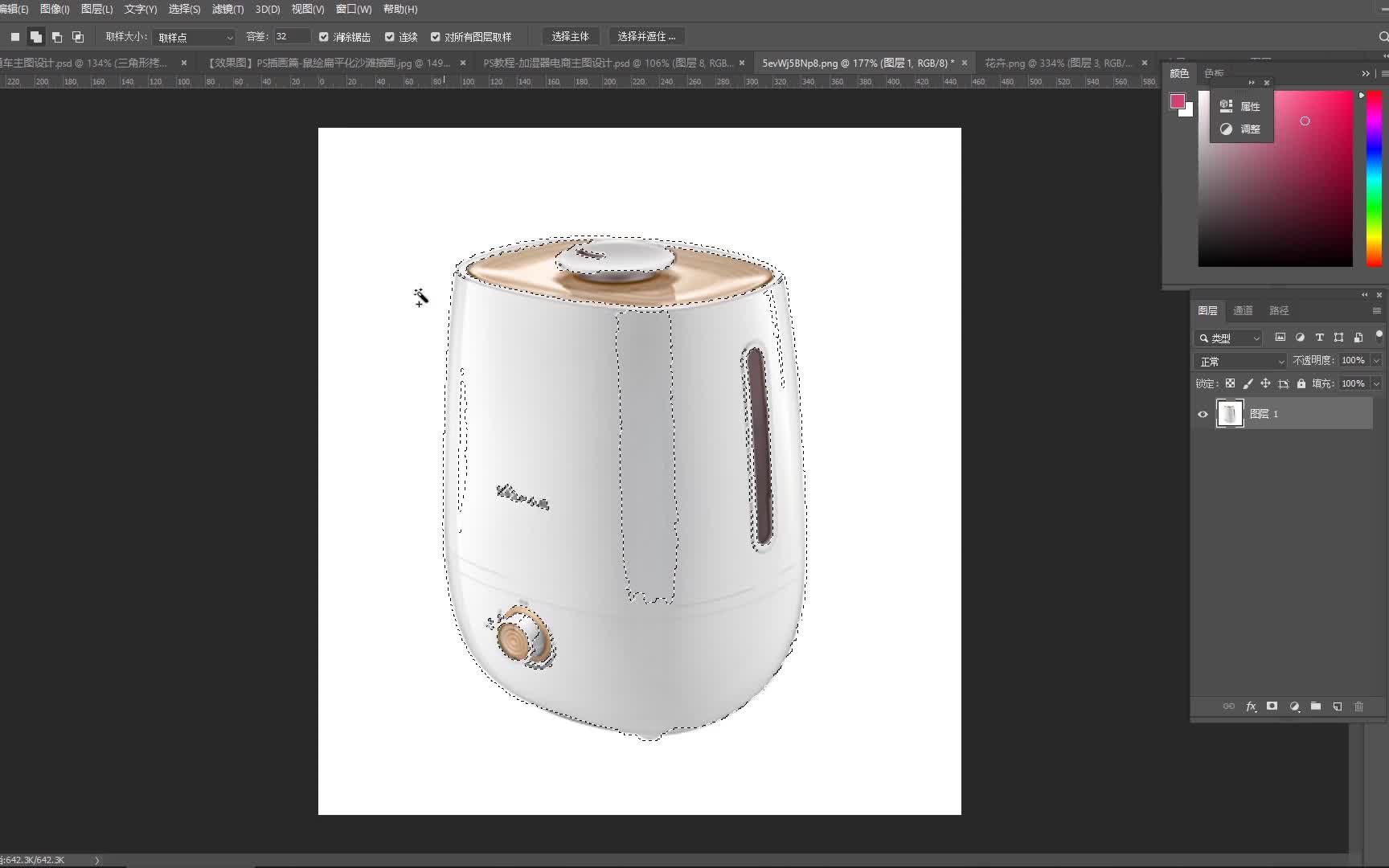Screen dimensions: 1389x868
Task: Open the 选择(S) menu
Action: point(184,9)
